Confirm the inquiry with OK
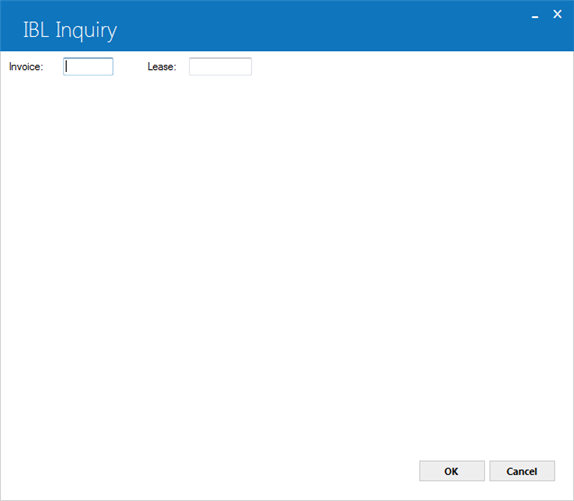 [452, 471]
